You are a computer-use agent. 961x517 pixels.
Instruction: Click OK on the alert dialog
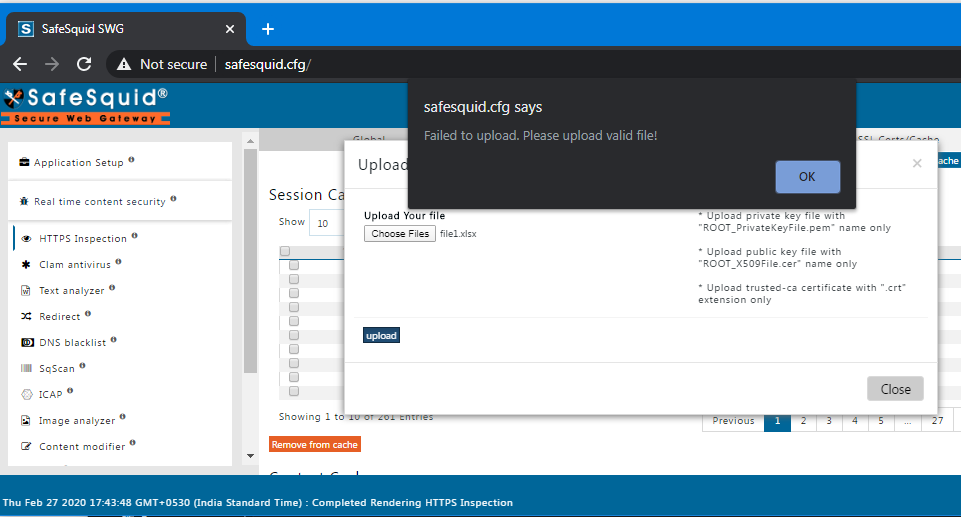point(807,177)
